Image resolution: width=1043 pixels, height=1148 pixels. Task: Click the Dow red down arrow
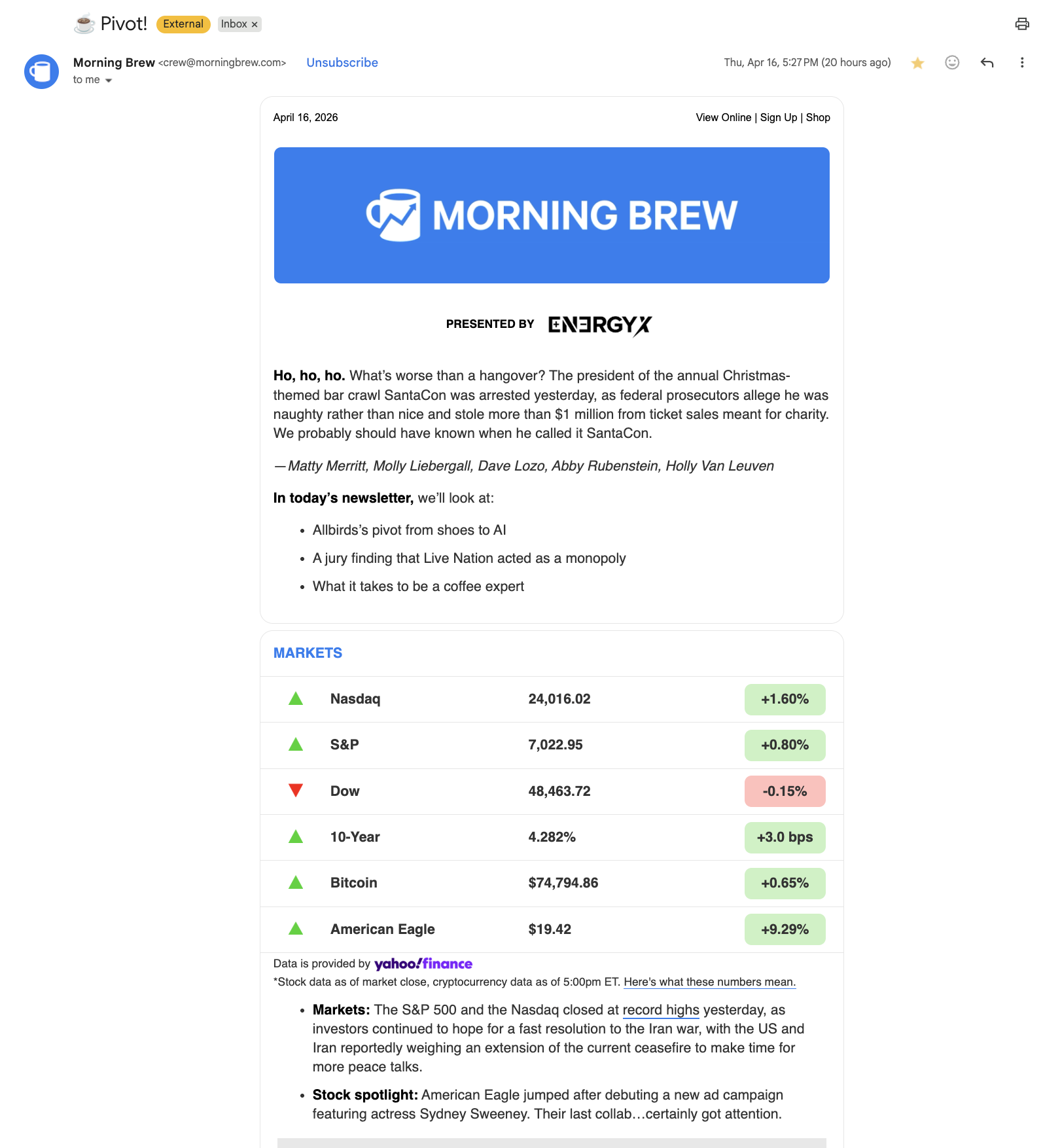[296, 791]
